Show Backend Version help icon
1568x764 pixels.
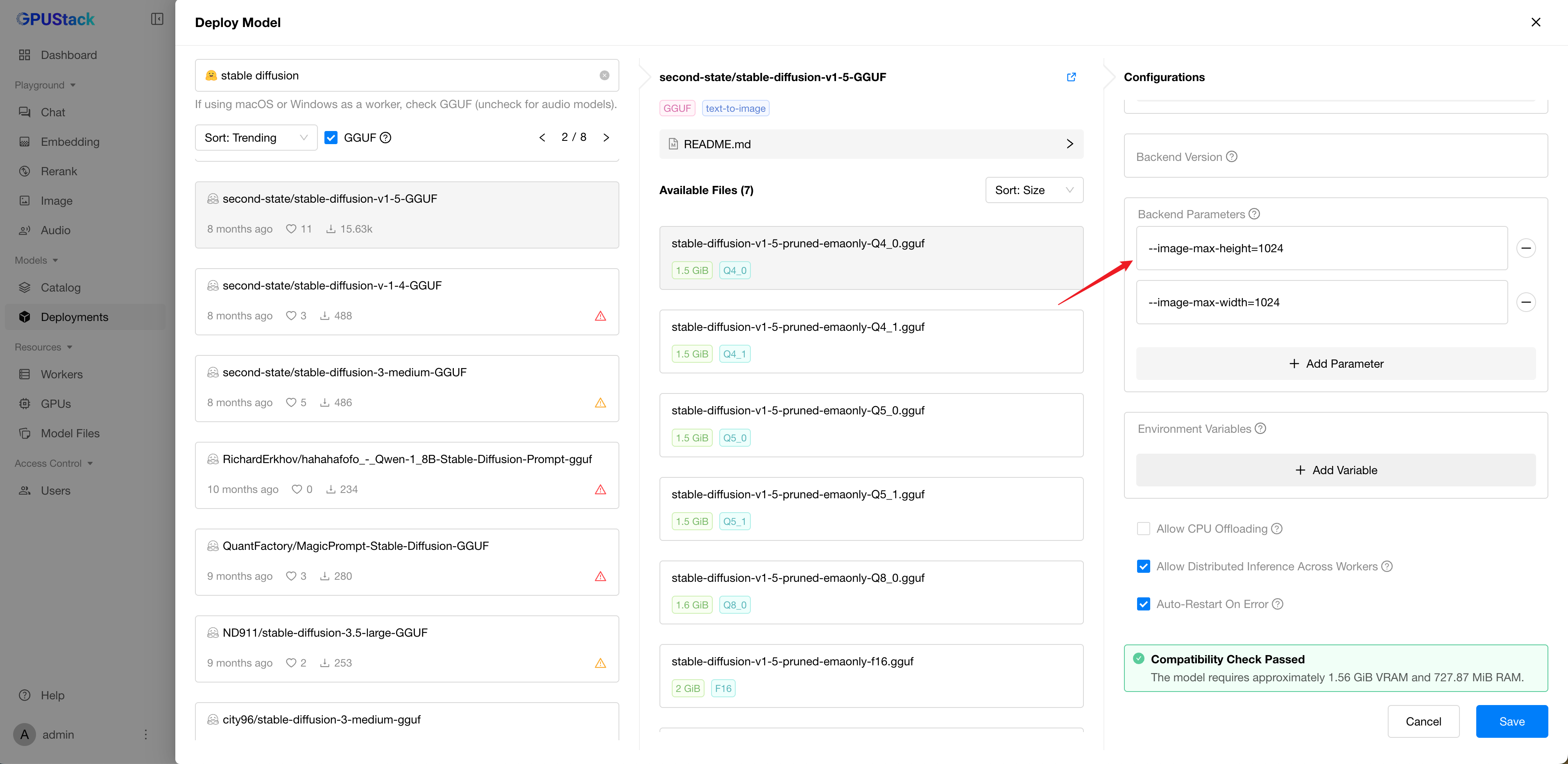(x=1231, y=156)
